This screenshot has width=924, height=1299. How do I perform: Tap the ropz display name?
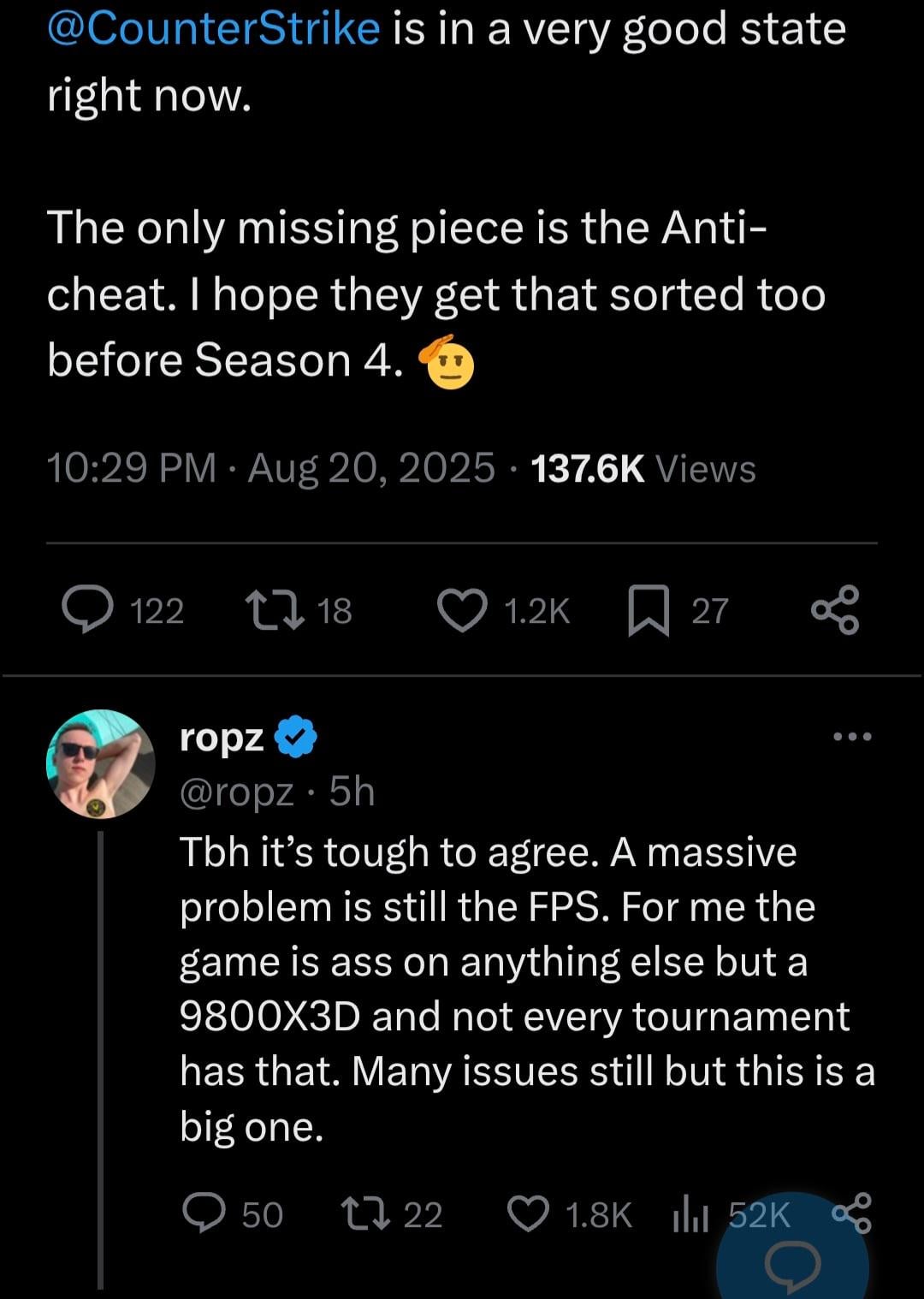point(222,737)
